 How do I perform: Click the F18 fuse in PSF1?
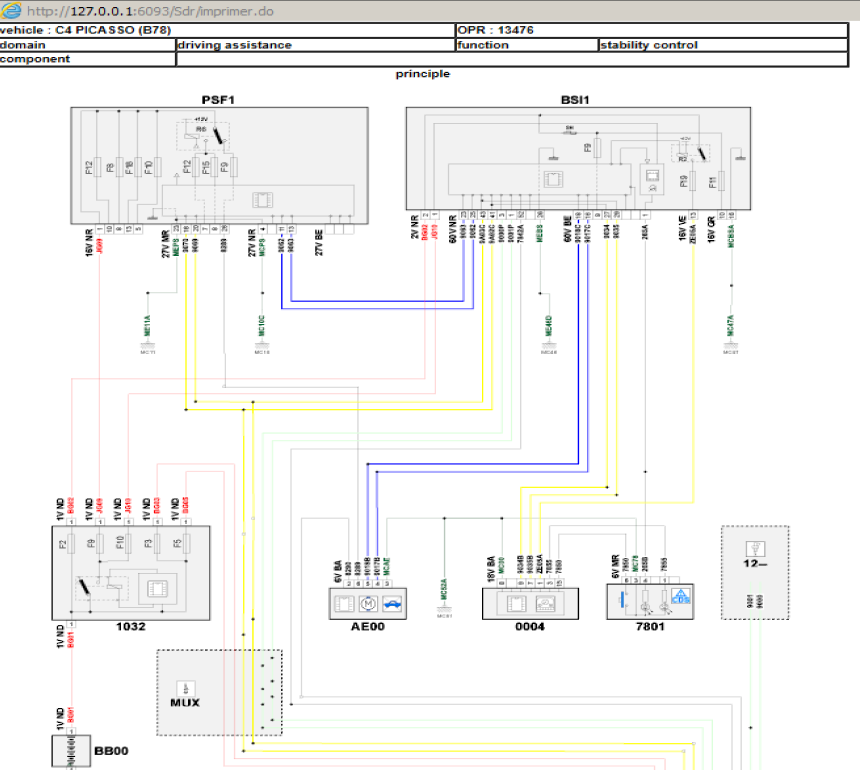click(x=138, y=167)
